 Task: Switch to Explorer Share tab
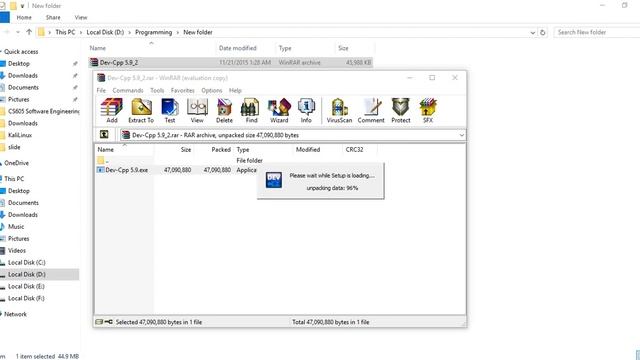(x=53, y=18)
